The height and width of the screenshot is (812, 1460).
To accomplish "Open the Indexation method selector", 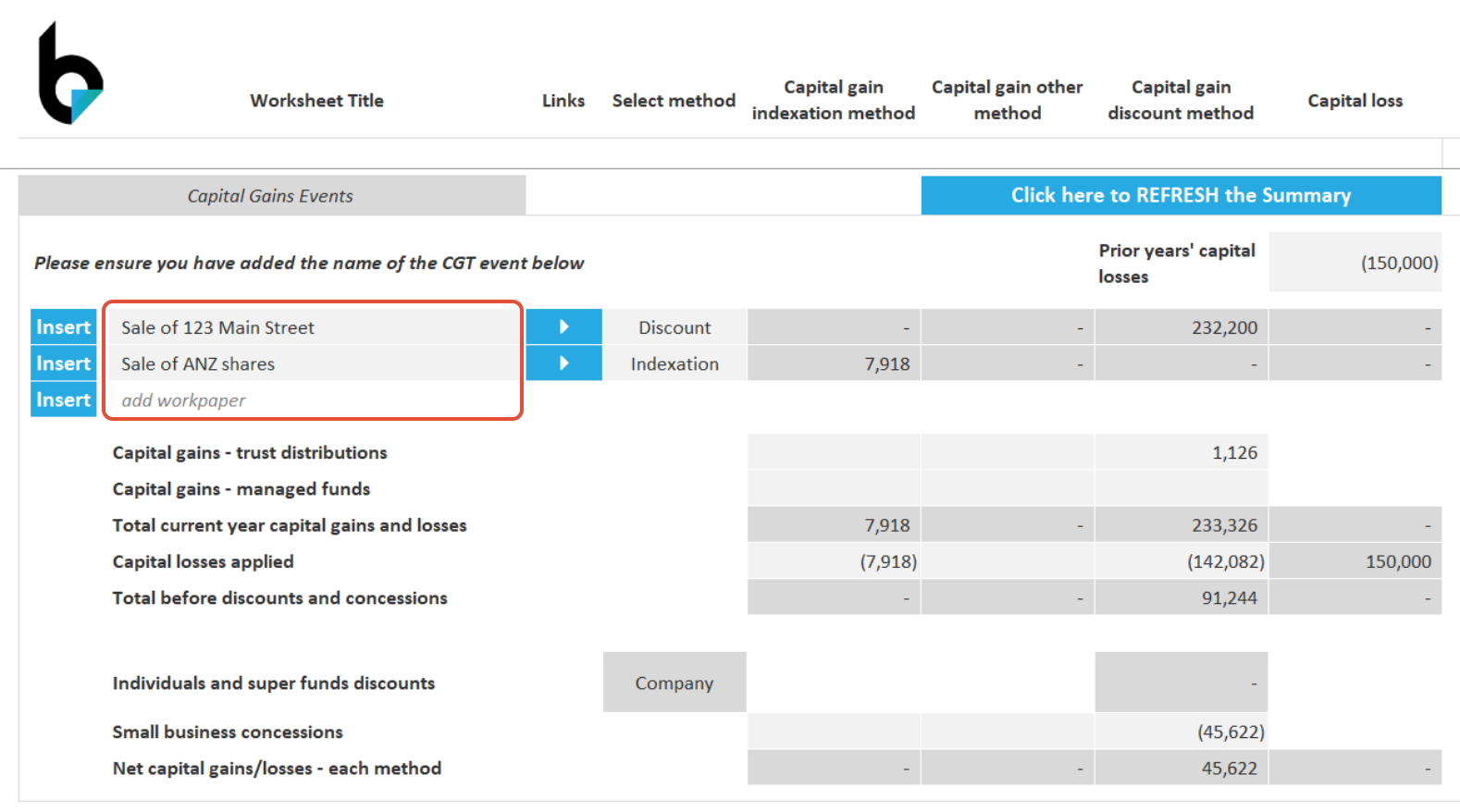I will coord(674,363).
